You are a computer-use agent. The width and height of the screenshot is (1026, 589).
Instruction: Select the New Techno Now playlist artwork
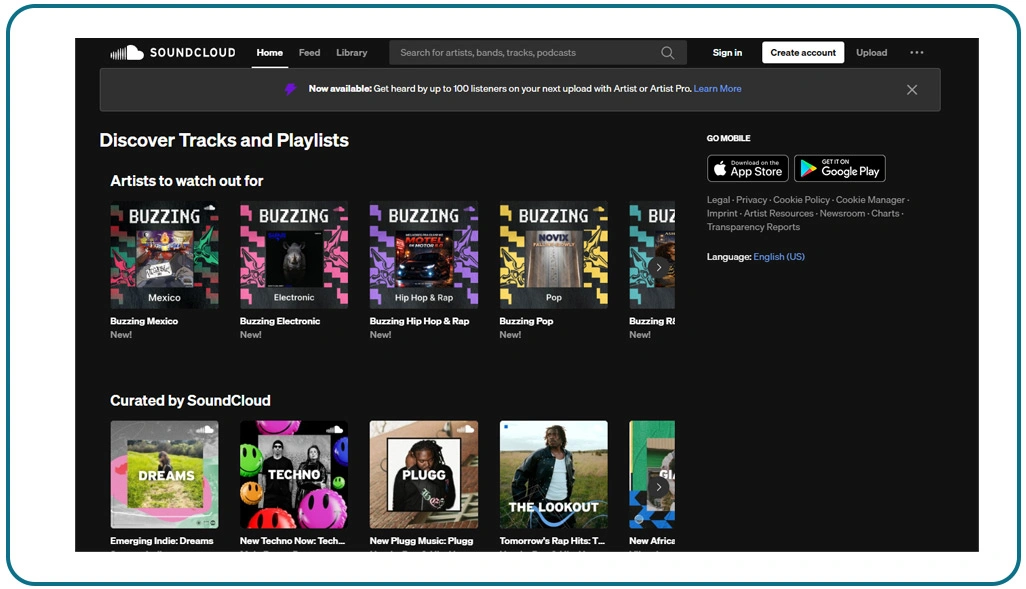point(293,474)
